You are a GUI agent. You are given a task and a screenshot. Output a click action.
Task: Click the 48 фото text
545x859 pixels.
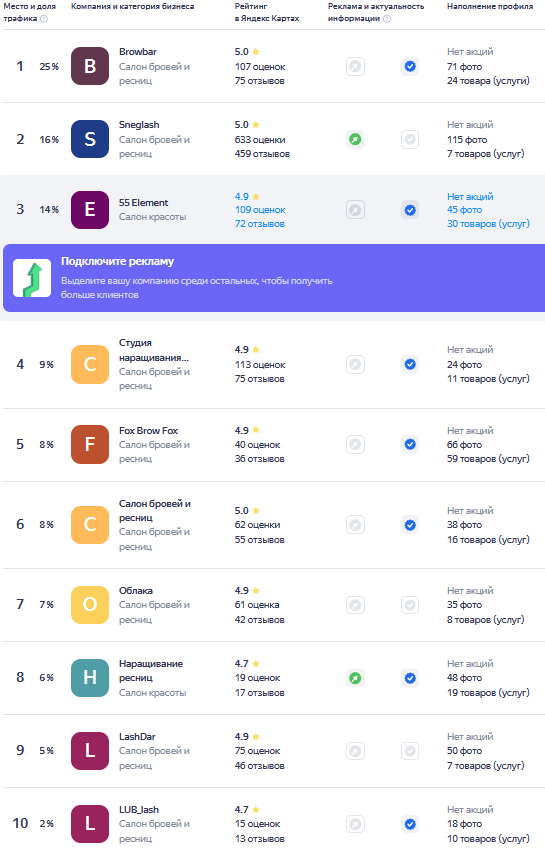464,678
